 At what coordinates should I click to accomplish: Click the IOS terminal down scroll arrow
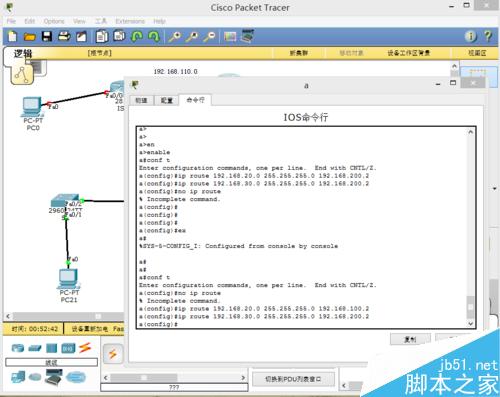click(x=470, y=323)
